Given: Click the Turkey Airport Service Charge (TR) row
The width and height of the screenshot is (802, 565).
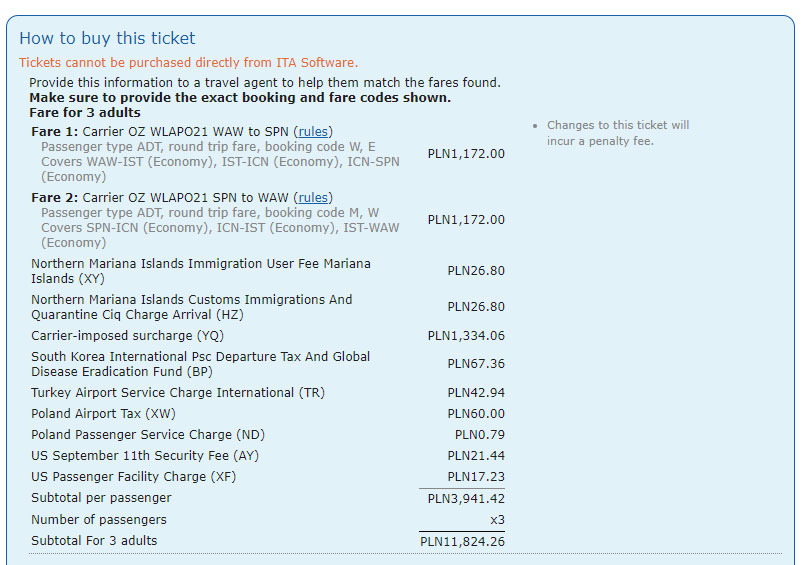Looking at the screenshot, I should [268, 393].
